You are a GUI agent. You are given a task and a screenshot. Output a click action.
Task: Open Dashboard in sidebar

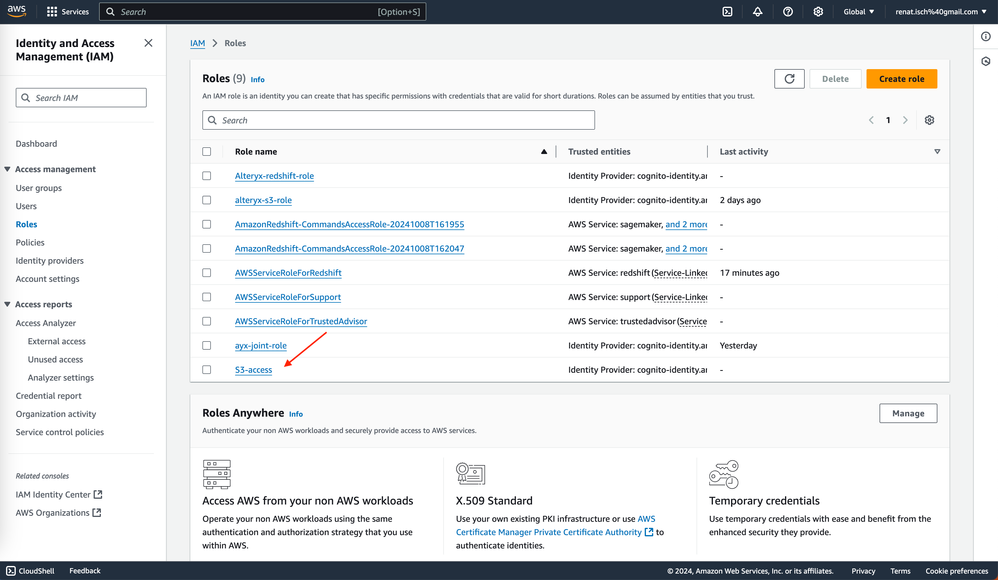(36, 144)
